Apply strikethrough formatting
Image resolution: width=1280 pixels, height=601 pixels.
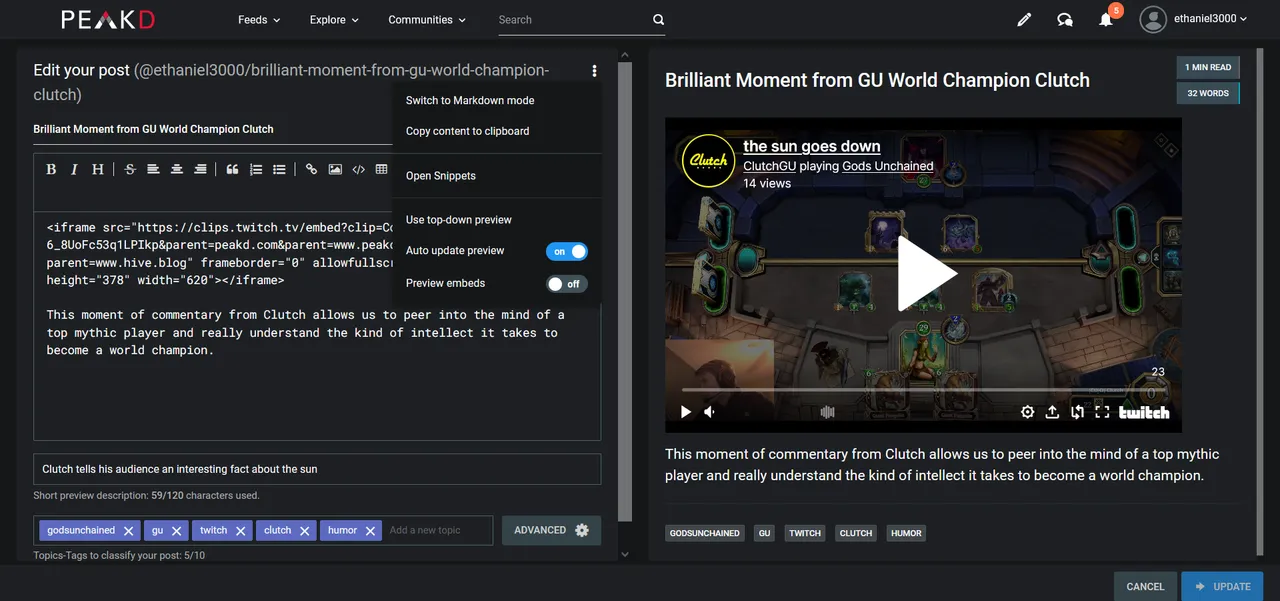pos(130,169)
